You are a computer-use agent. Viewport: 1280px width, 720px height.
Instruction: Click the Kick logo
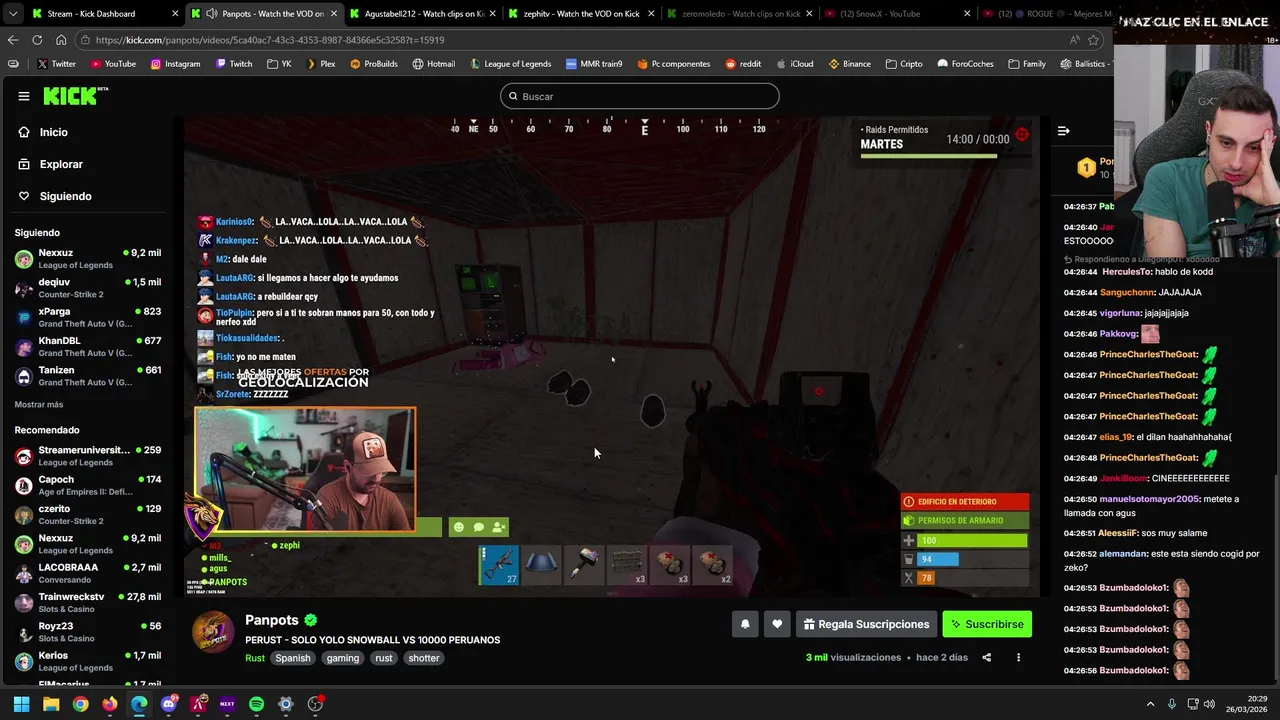[x=75, y=96]
